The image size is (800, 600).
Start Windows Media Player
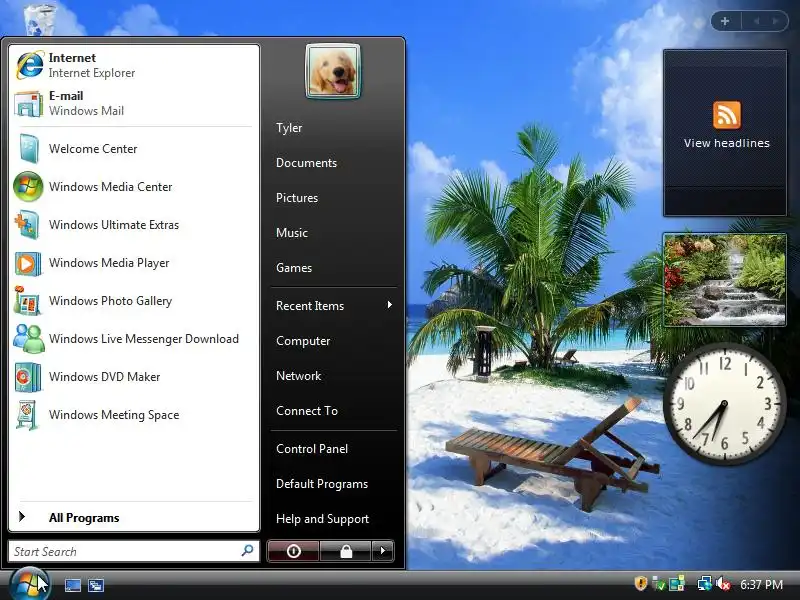134,263
